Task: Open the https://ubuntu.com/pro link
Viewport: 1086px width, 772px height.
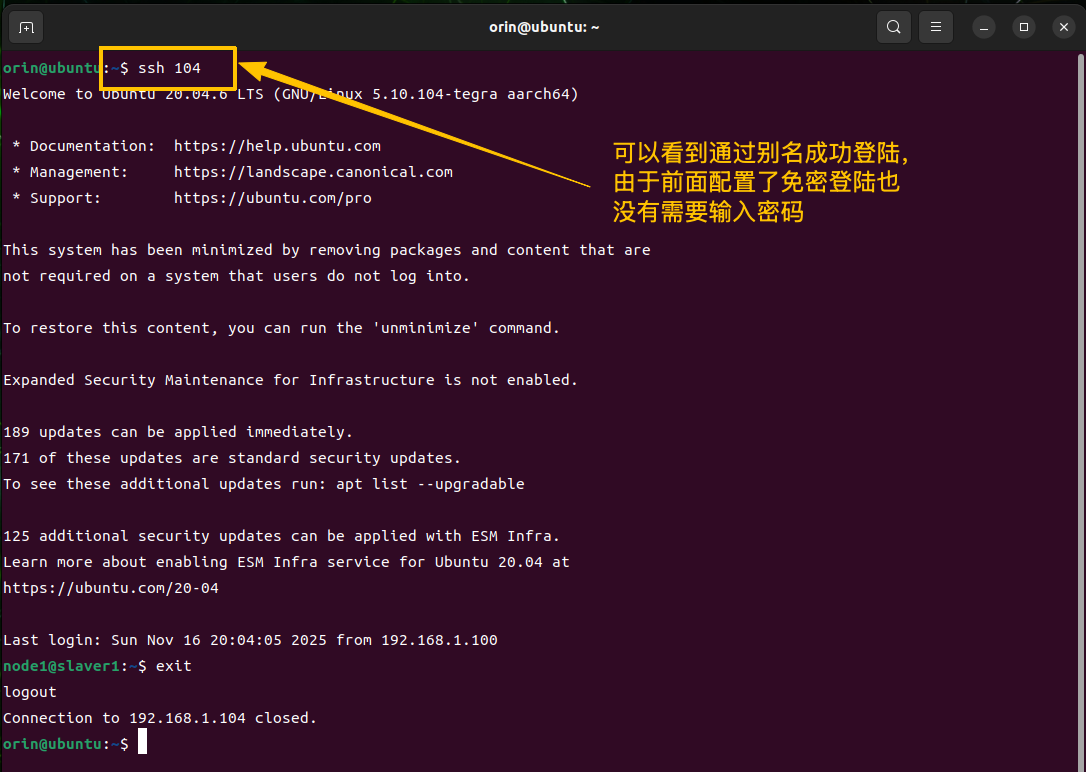Action: pyautogui.click(x=273, y=198)
